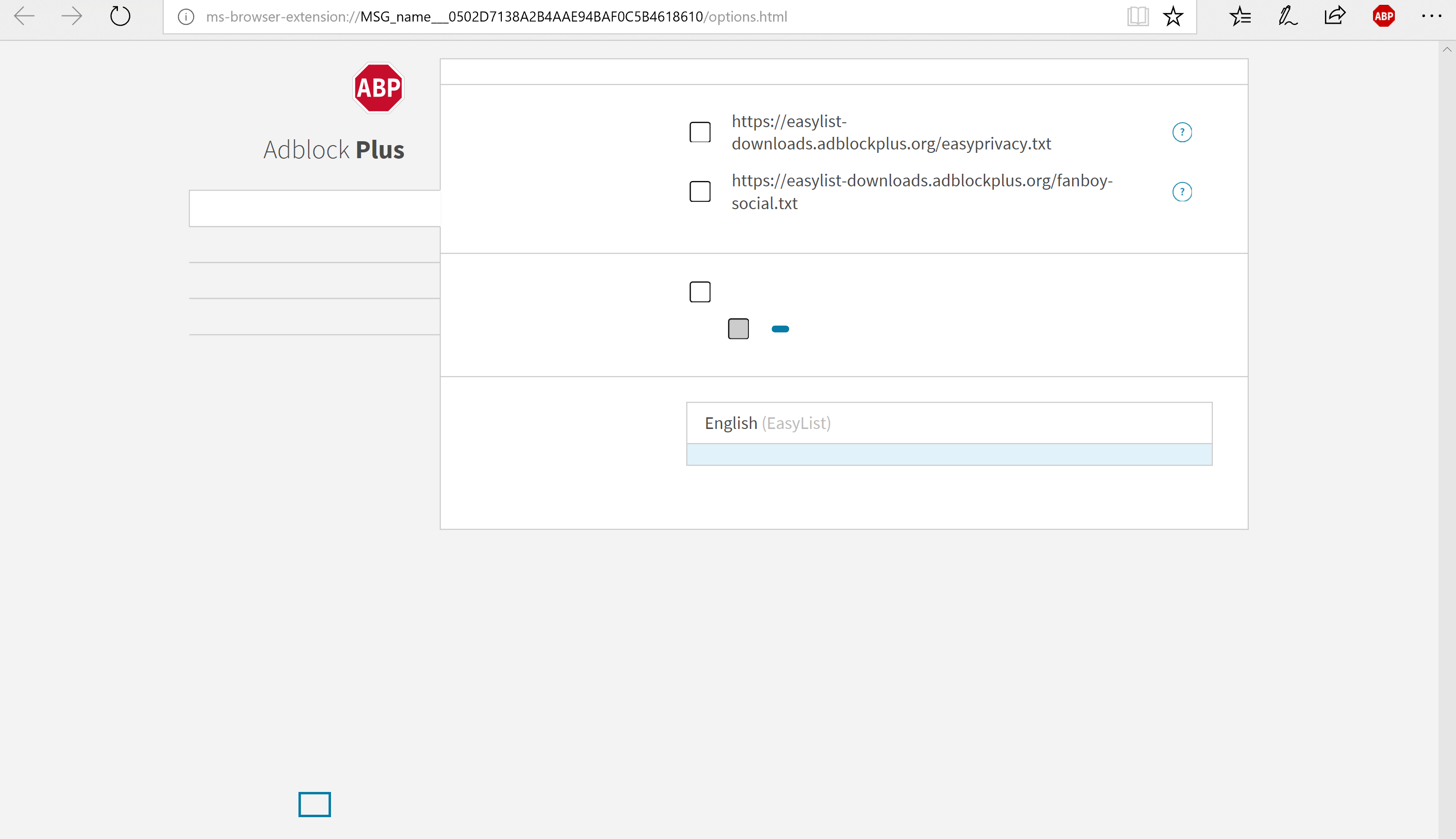Click the add notes pen icon
This screenshot has height=839, width=1456.
[x=1288, y=16]
